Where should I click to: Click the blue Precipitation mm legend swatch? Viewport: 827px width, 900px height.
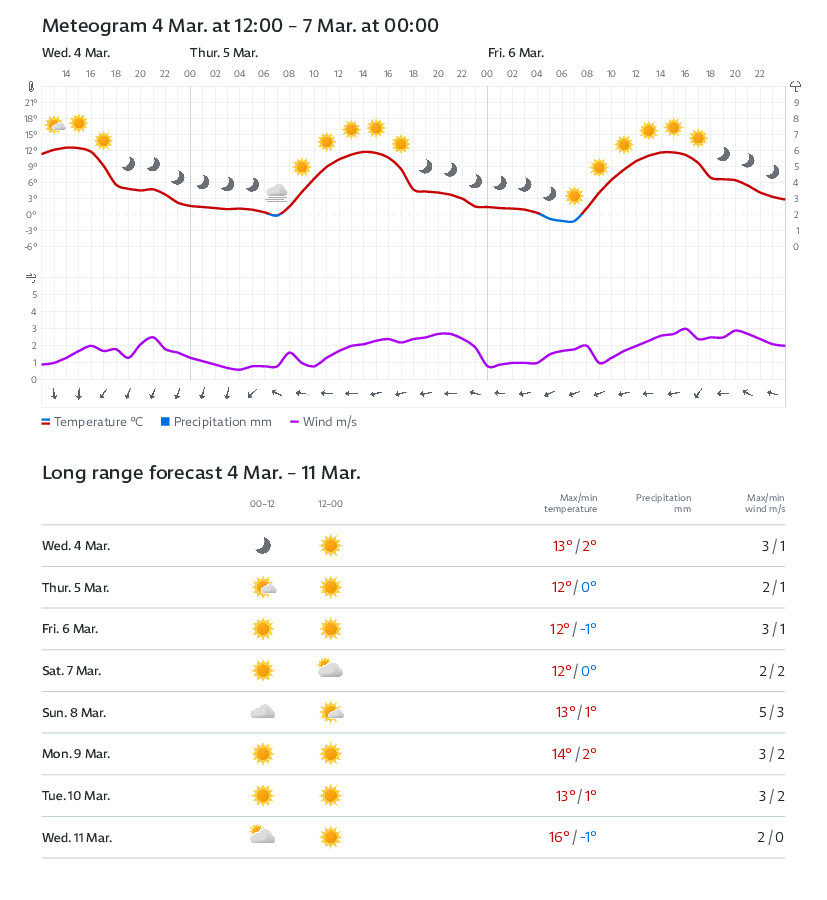click(x=165, y=422)
